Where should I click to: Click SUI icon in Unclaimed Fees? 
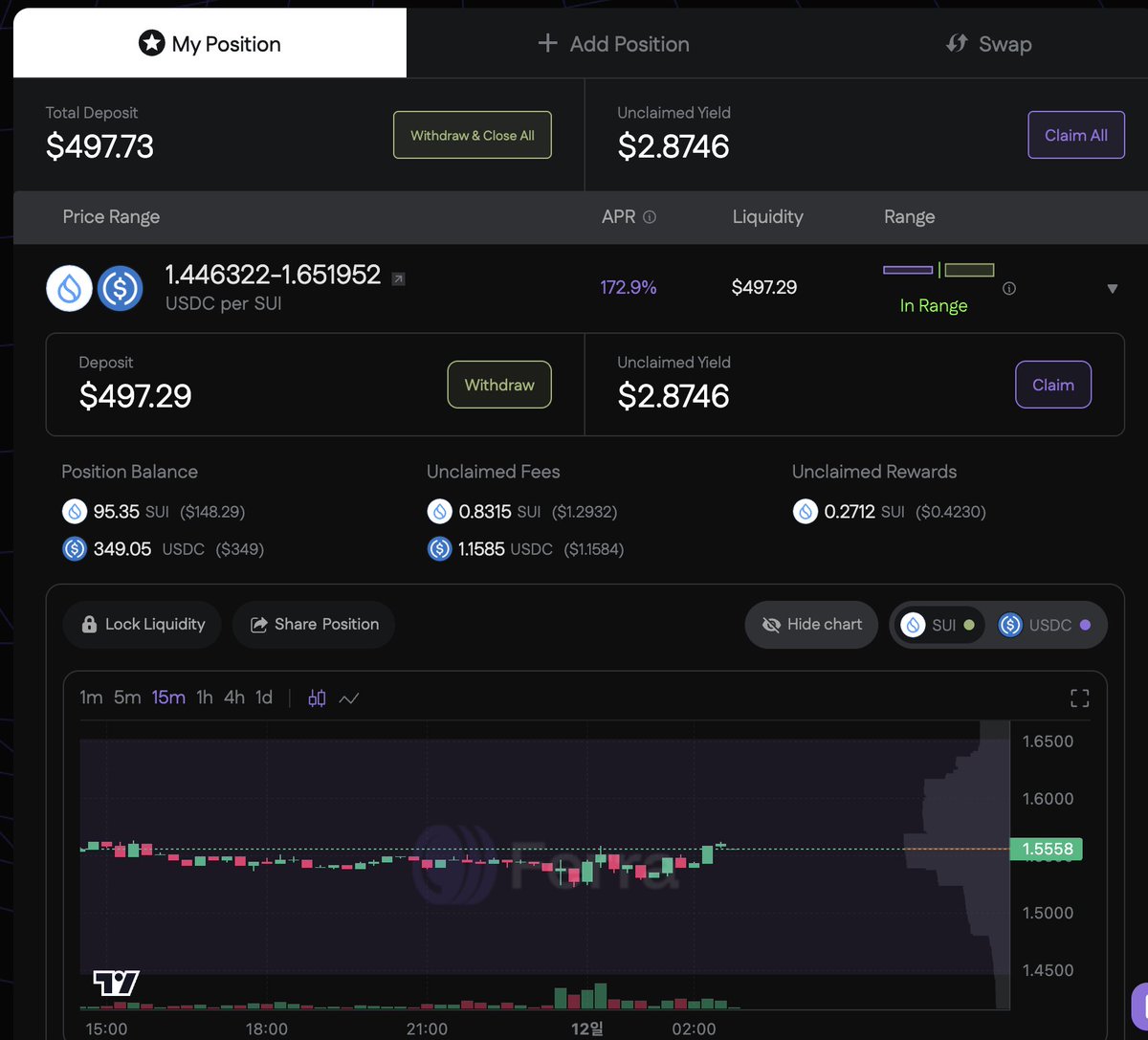point(440,512)
